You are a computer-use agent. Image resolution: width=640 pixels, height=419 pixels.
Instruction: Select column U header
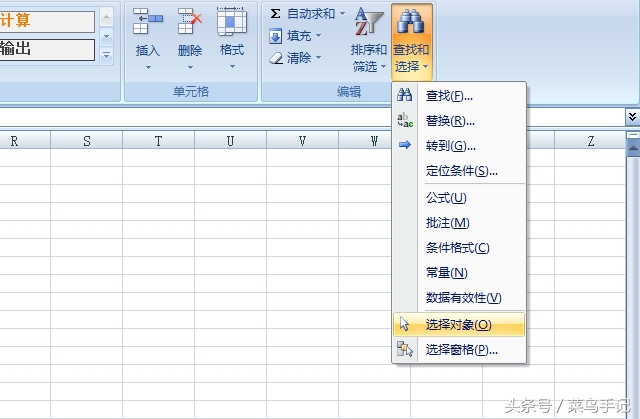231,141
